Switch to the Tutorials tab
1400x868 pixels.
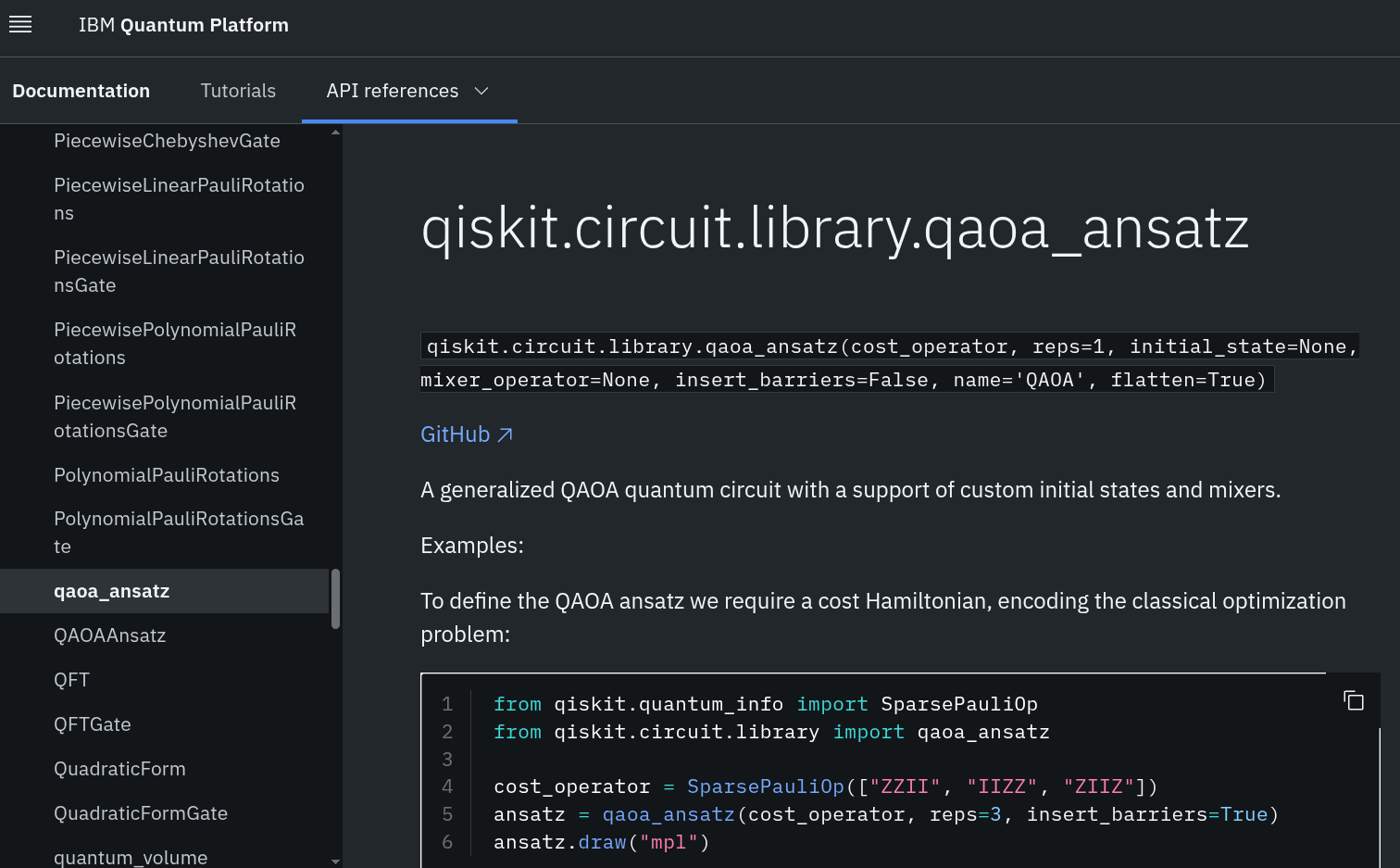click(x=238, y=91)
